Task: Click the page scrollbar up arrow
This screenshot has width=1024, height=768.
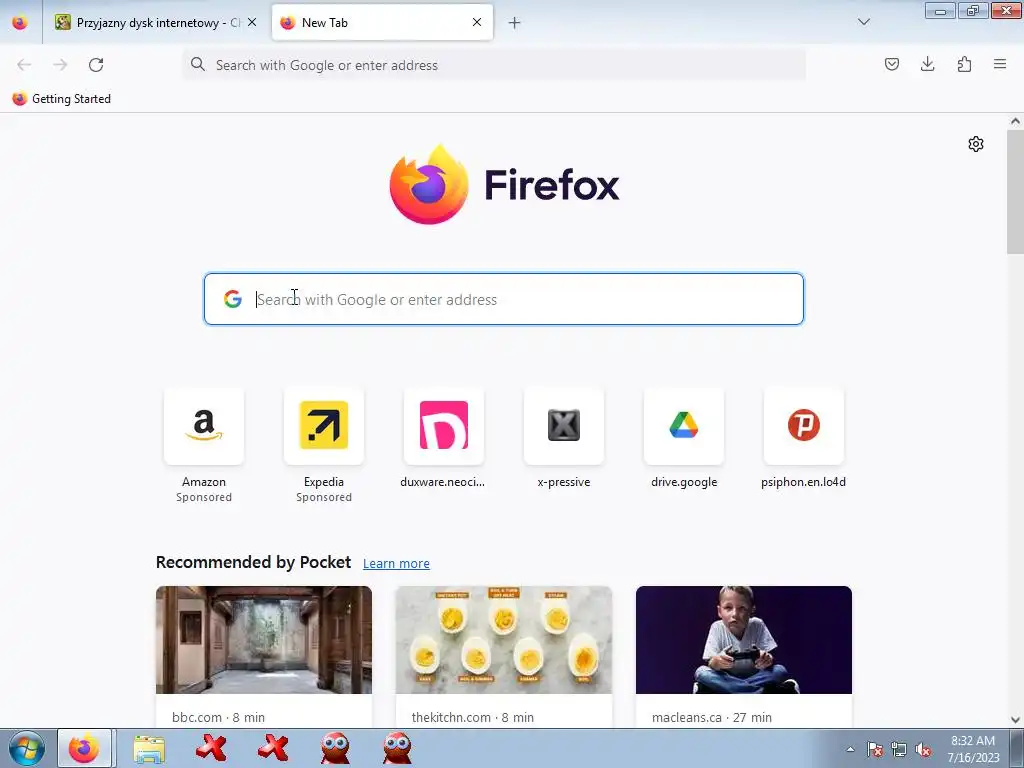Action: tap(1015, 121)
